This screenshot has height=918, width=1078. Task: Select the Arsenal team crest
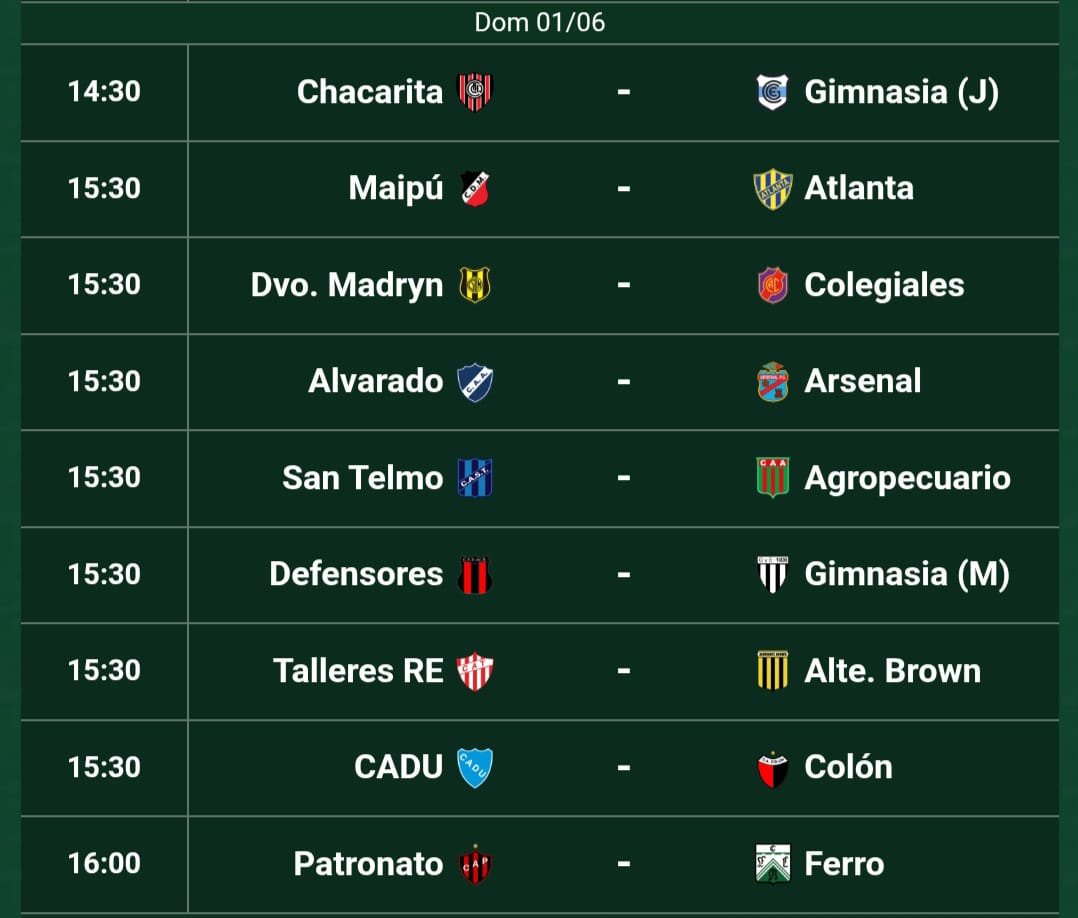773,382
